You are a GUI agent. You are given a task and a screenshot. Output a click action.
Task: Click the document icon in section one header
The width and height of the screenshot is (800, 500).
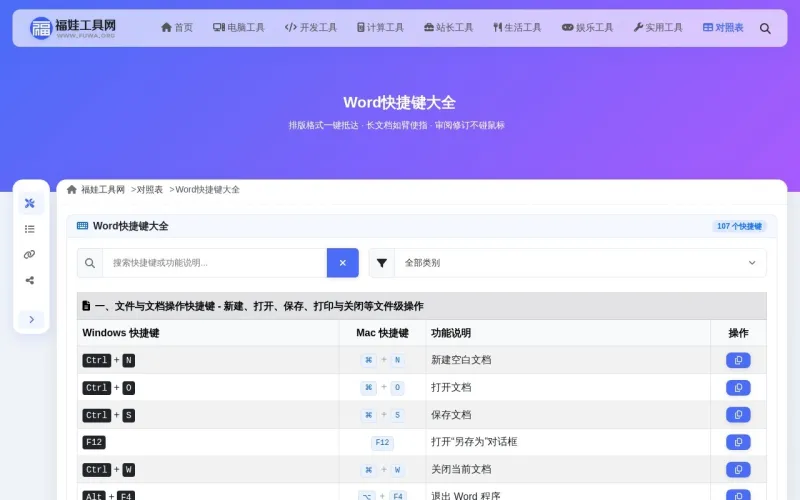pos(86,306)
